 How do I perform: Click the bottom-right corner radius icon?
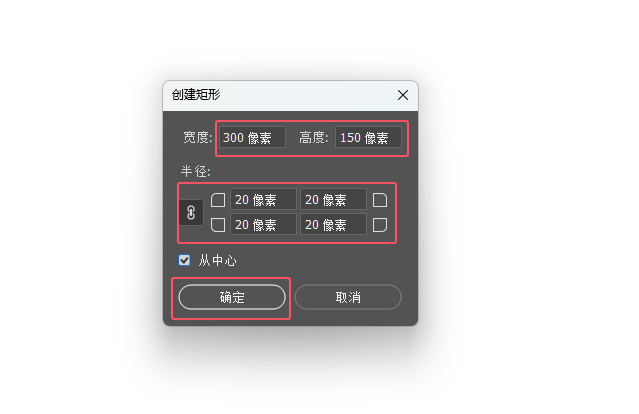380,225
